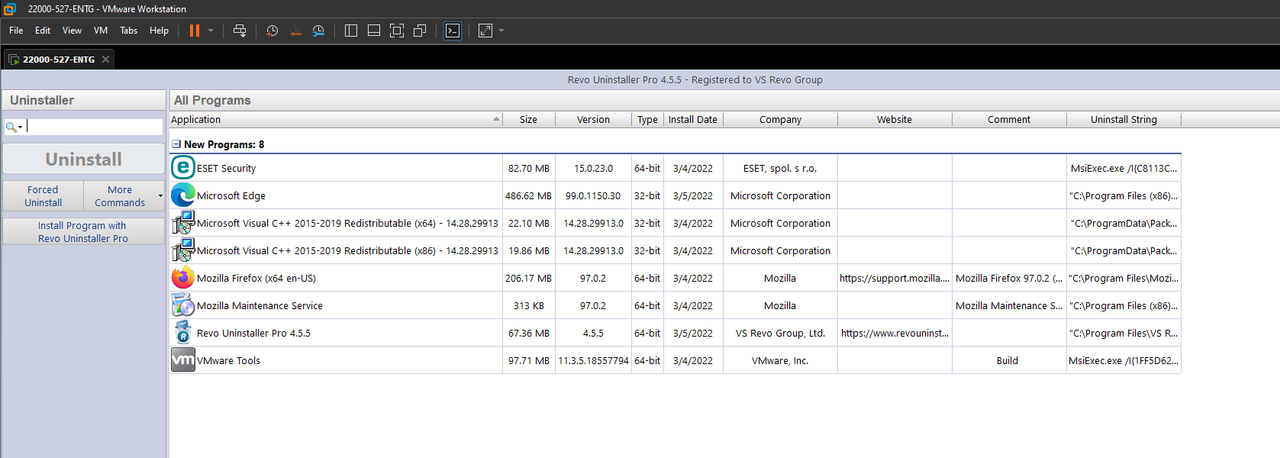Toggle the console view icon
This screenshot has height=458, width=1280.
tap(452, 30)
